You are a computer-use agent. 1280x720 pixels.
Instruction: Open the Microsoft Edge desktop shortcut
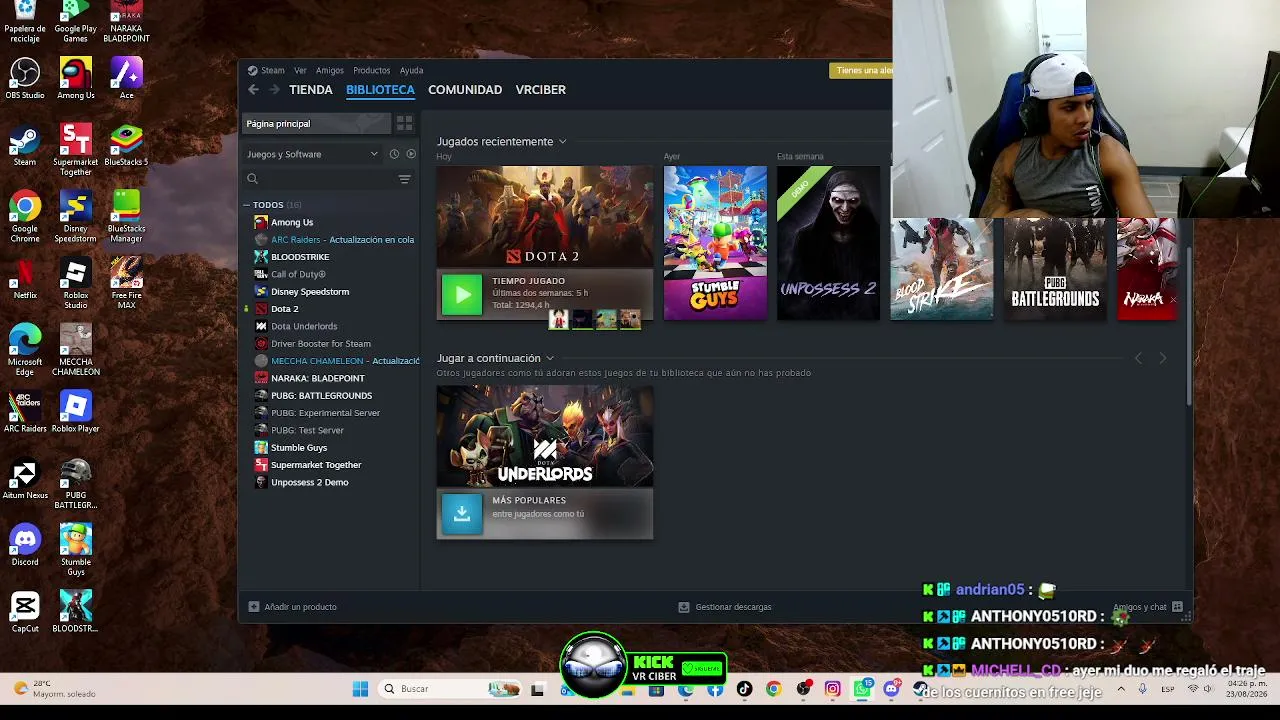click(25, 350)
